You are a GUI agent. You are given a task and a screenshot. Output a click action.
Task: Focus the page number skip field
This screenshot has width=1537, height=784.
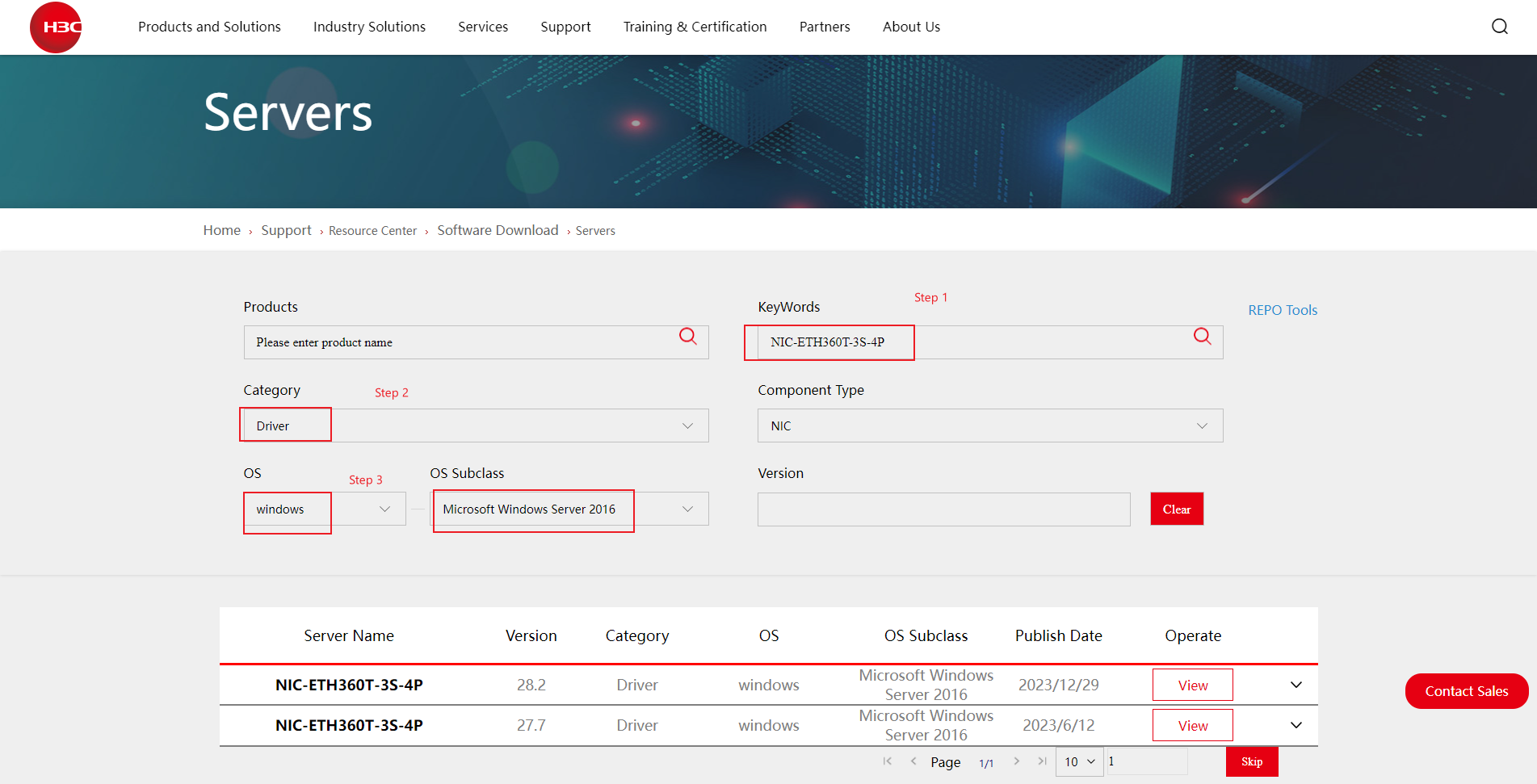tap(1147, 761)
